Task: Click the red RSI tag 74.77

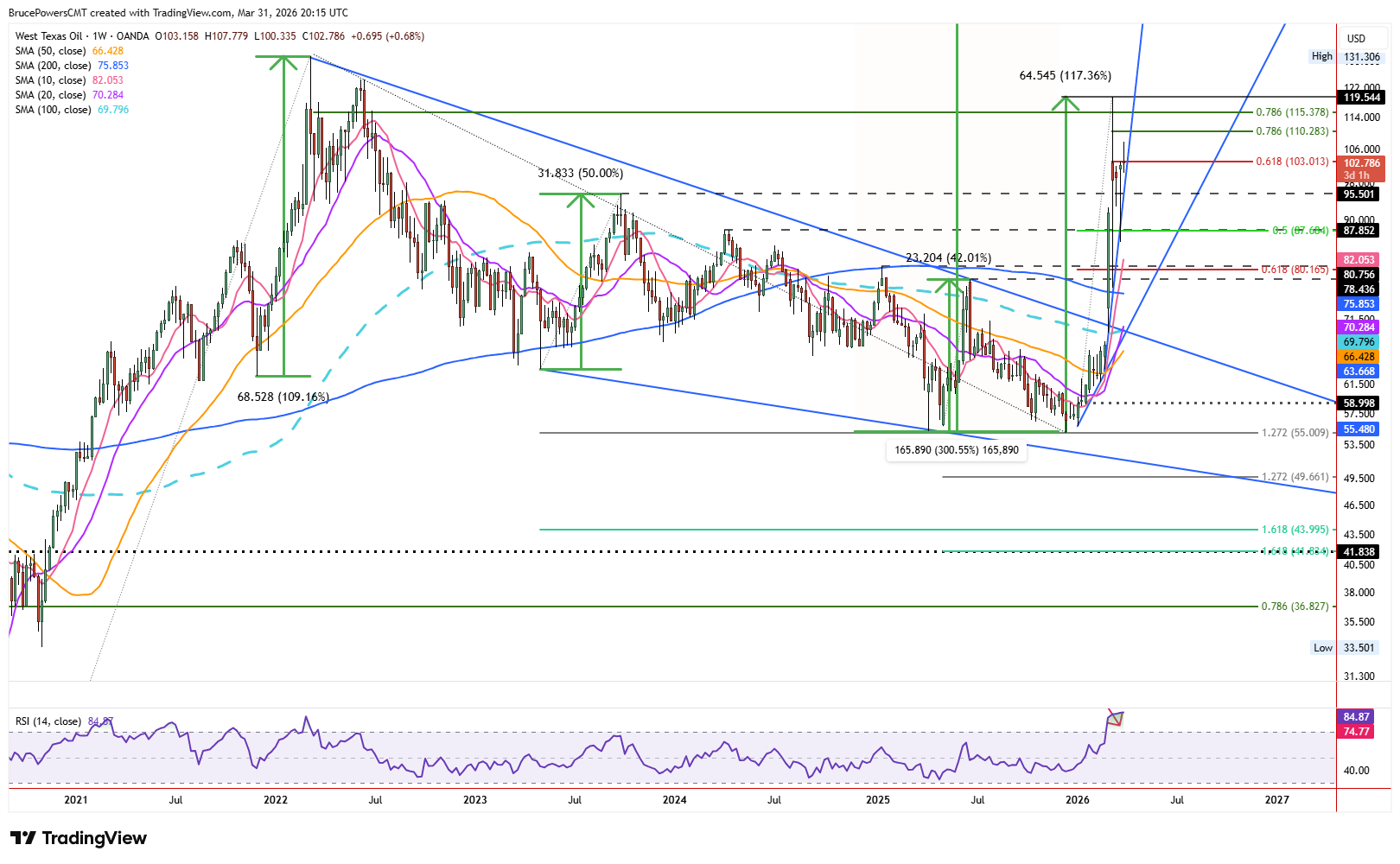Action: (x=1356, y=732)
